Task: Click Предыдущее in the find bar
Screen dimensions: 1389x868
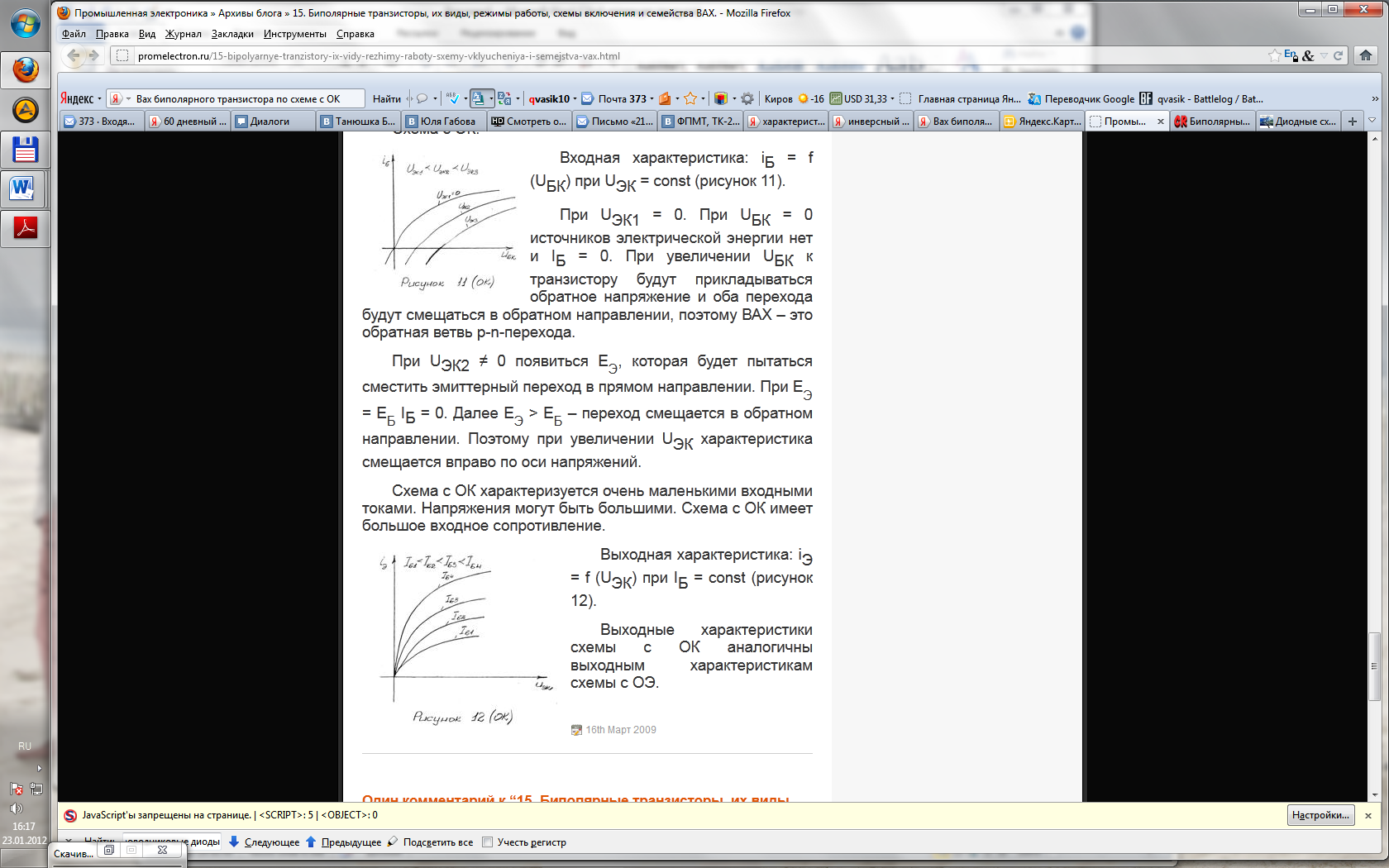Action: [x=343, y=842]
